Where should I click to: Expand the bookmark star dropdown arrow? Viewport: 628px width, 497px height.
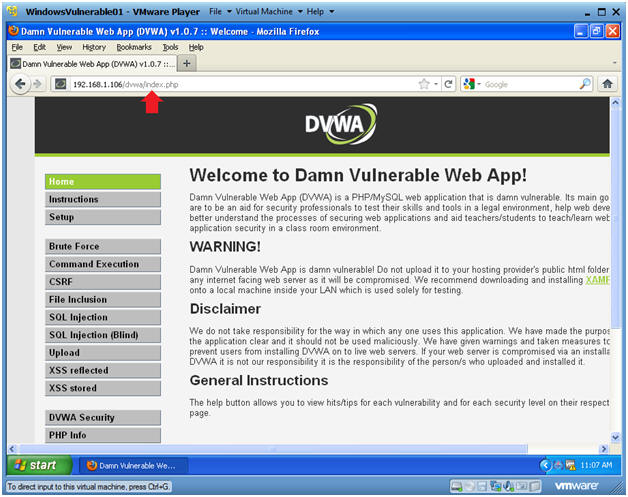coord(436,84)
